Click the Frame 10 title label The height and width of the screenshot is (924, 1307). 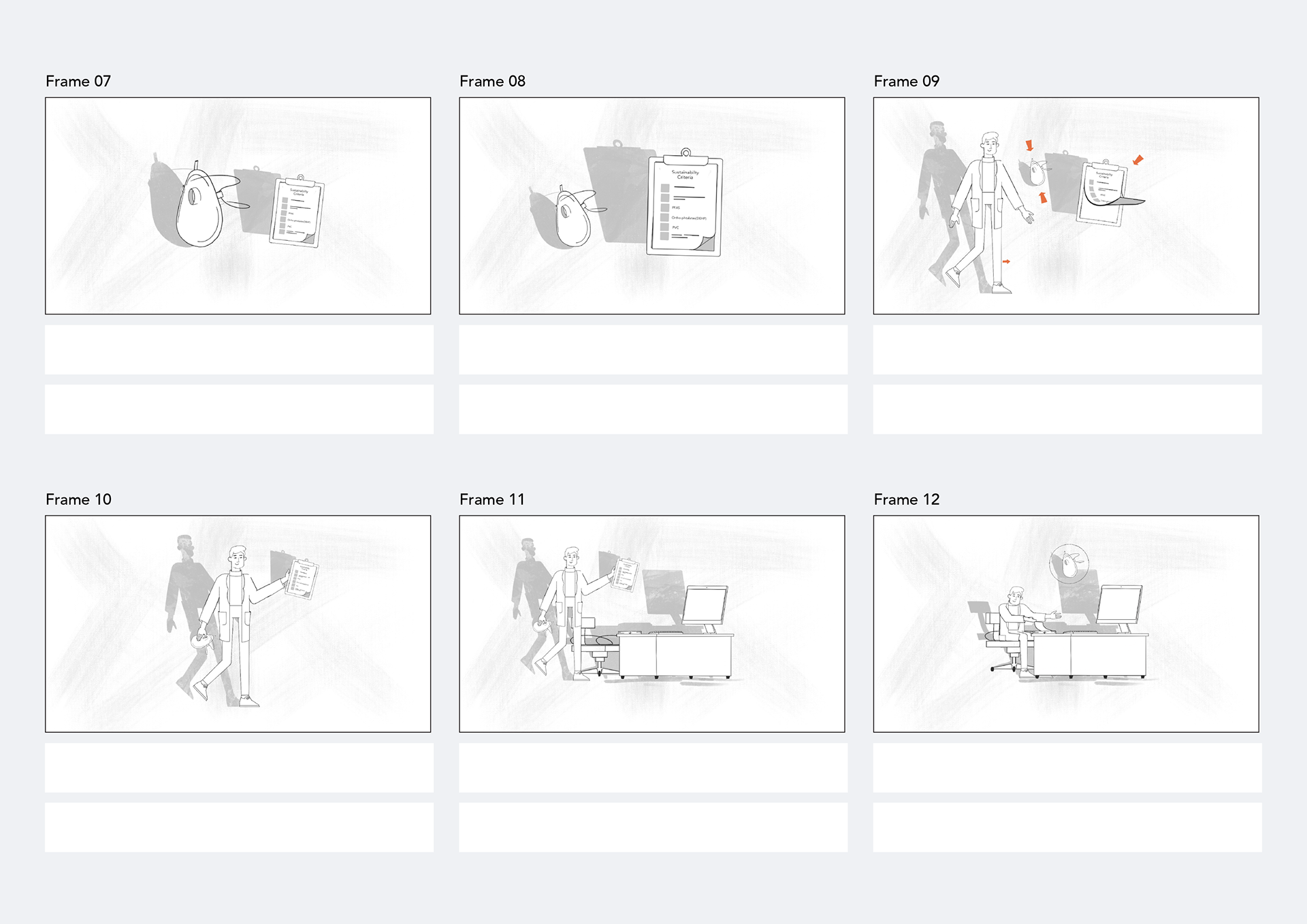[78, 499]
